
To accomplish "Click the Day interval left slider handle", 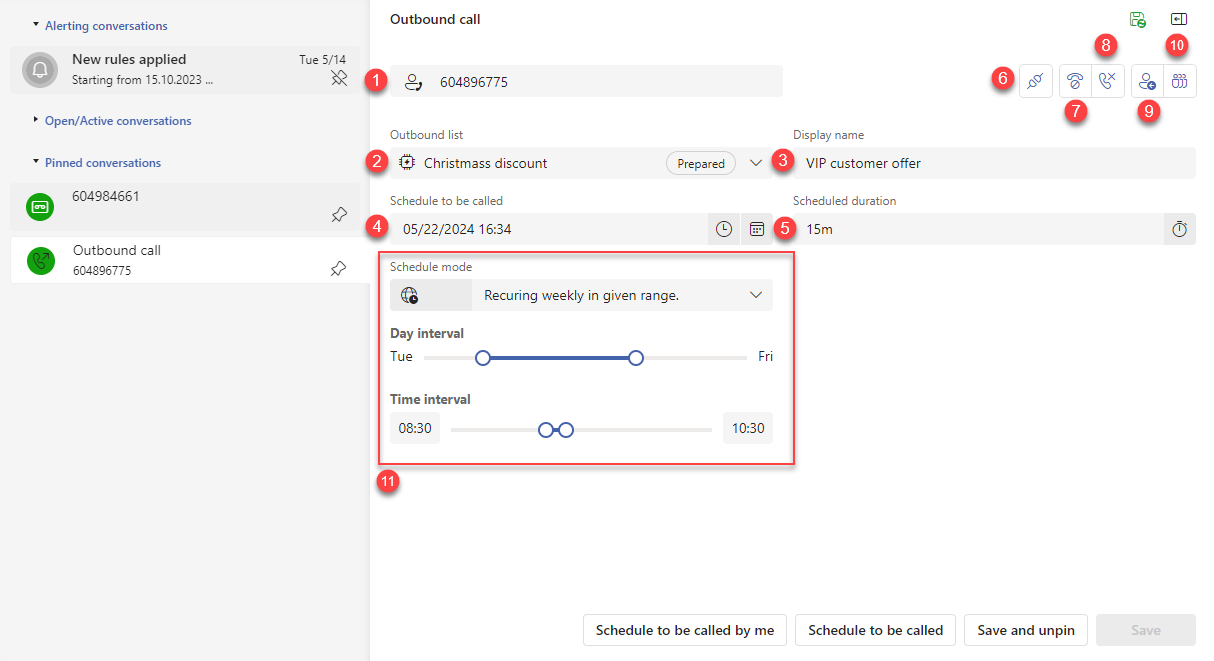I will click(x=483, y=357).
